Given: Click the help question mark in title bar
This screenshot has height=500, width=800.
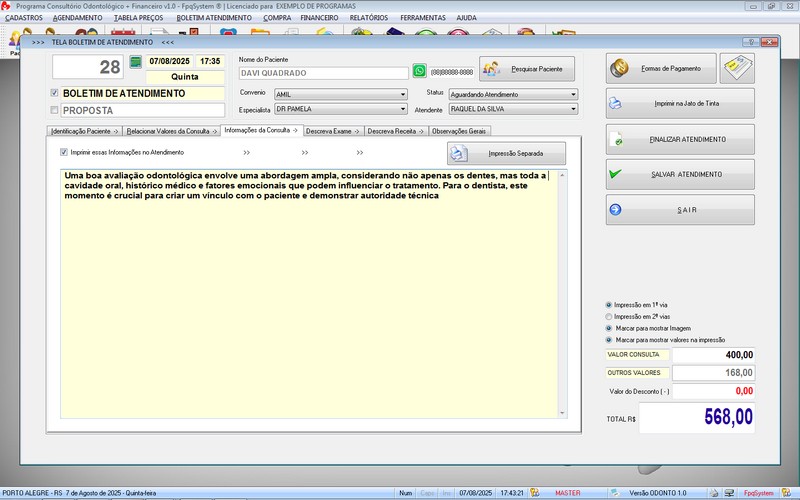Looking at the screenshot, I should tap(750, 42).
